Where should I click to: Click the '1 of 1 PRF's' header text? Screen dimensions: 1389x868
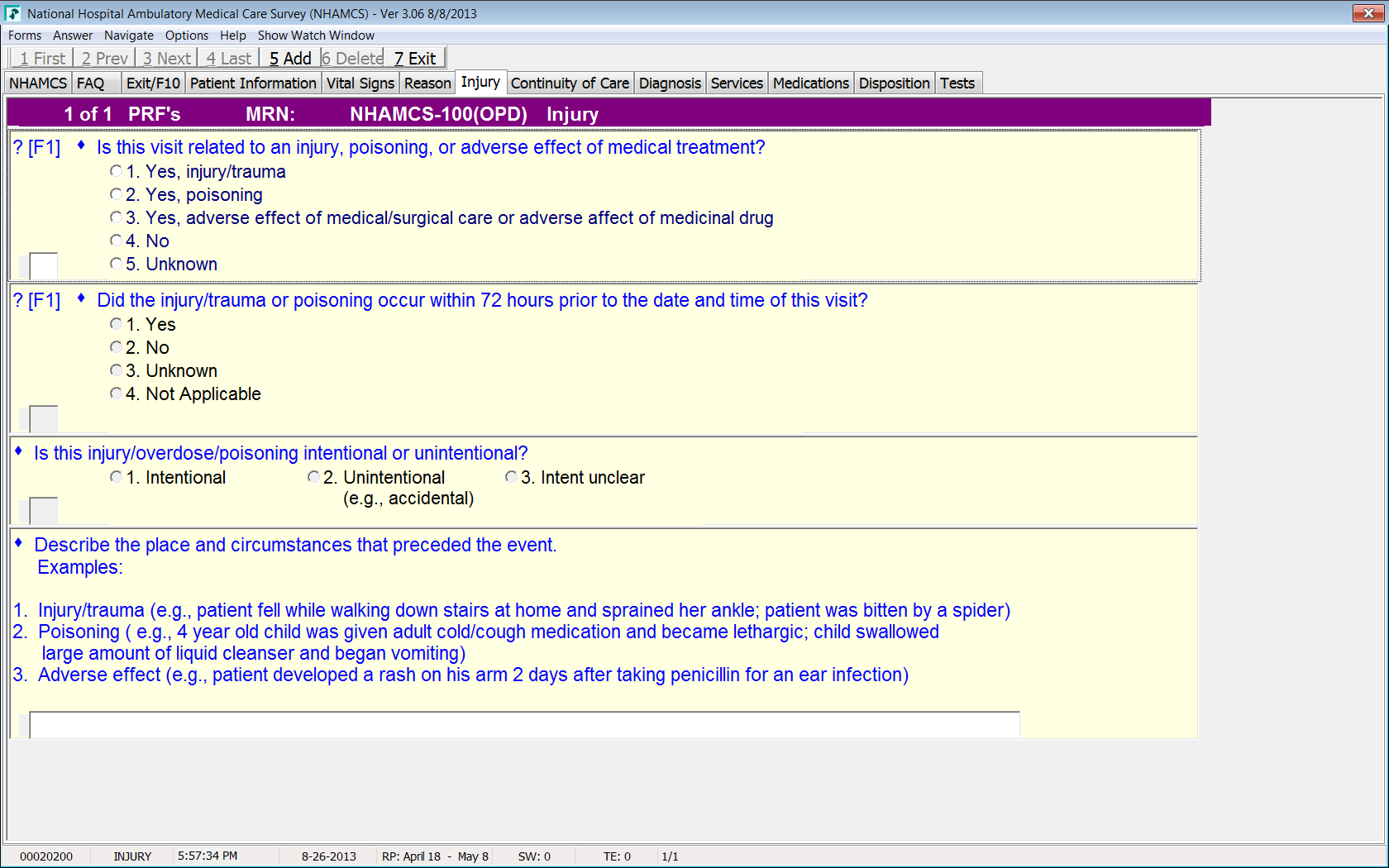point(122,114)
